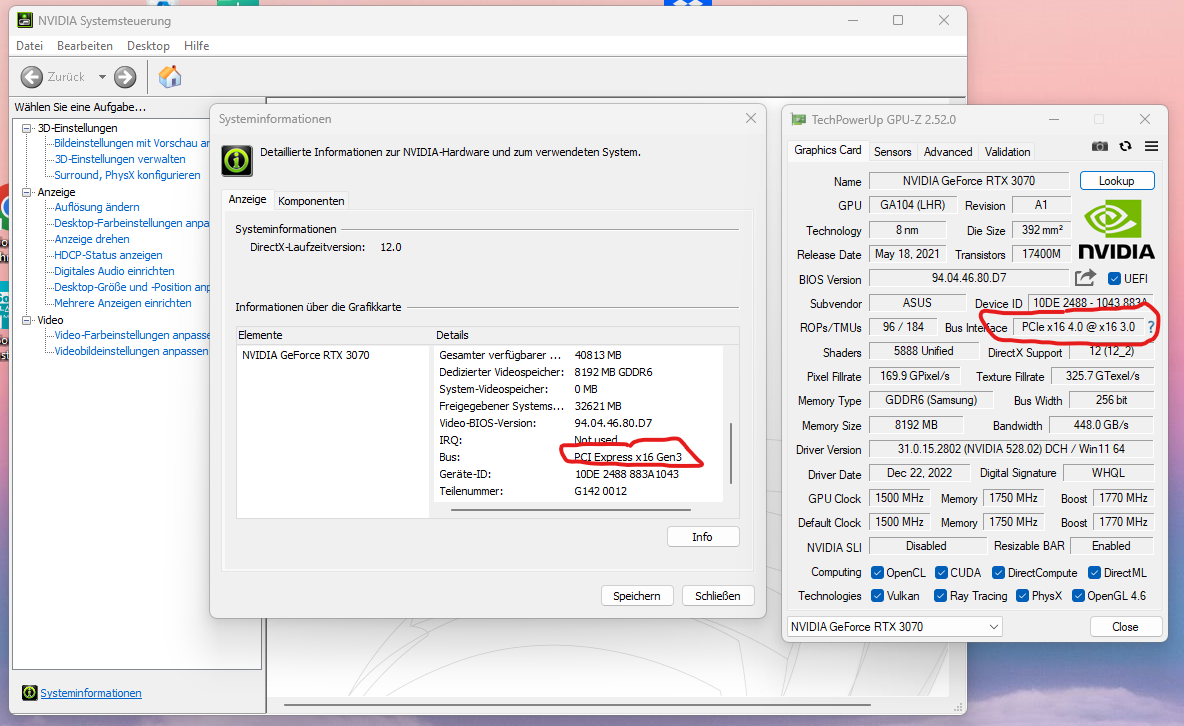Screen dimensions: 1184x726
Task: Click the details list vertical scrollbar
Action: tap(730, 453)
